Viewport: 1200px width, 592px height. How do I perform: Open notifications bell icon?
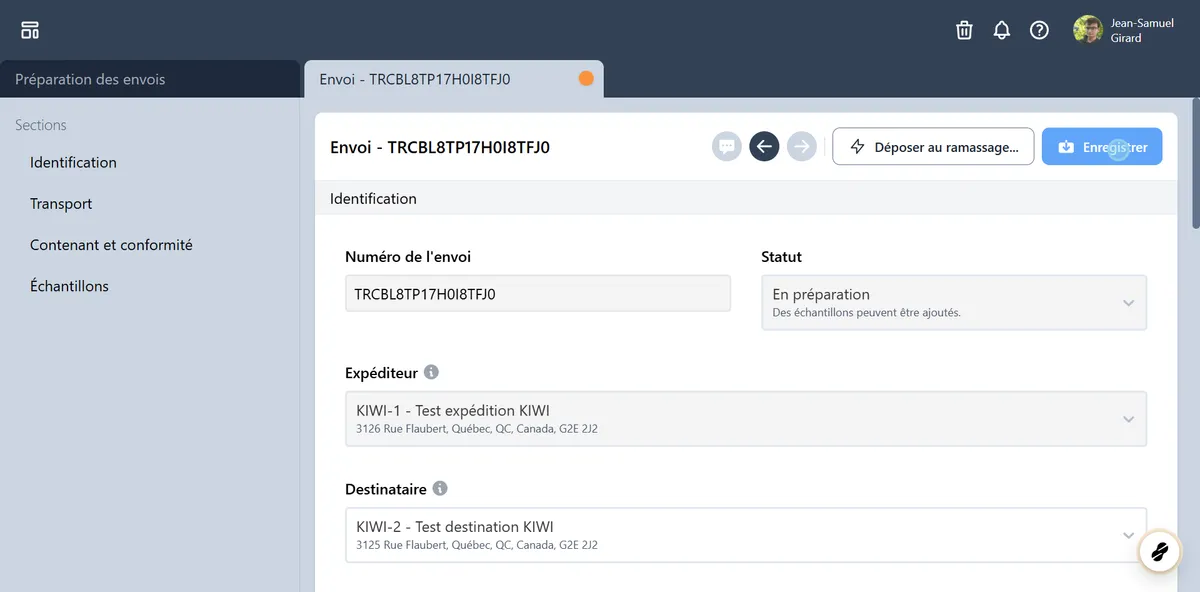[1001, 30]
